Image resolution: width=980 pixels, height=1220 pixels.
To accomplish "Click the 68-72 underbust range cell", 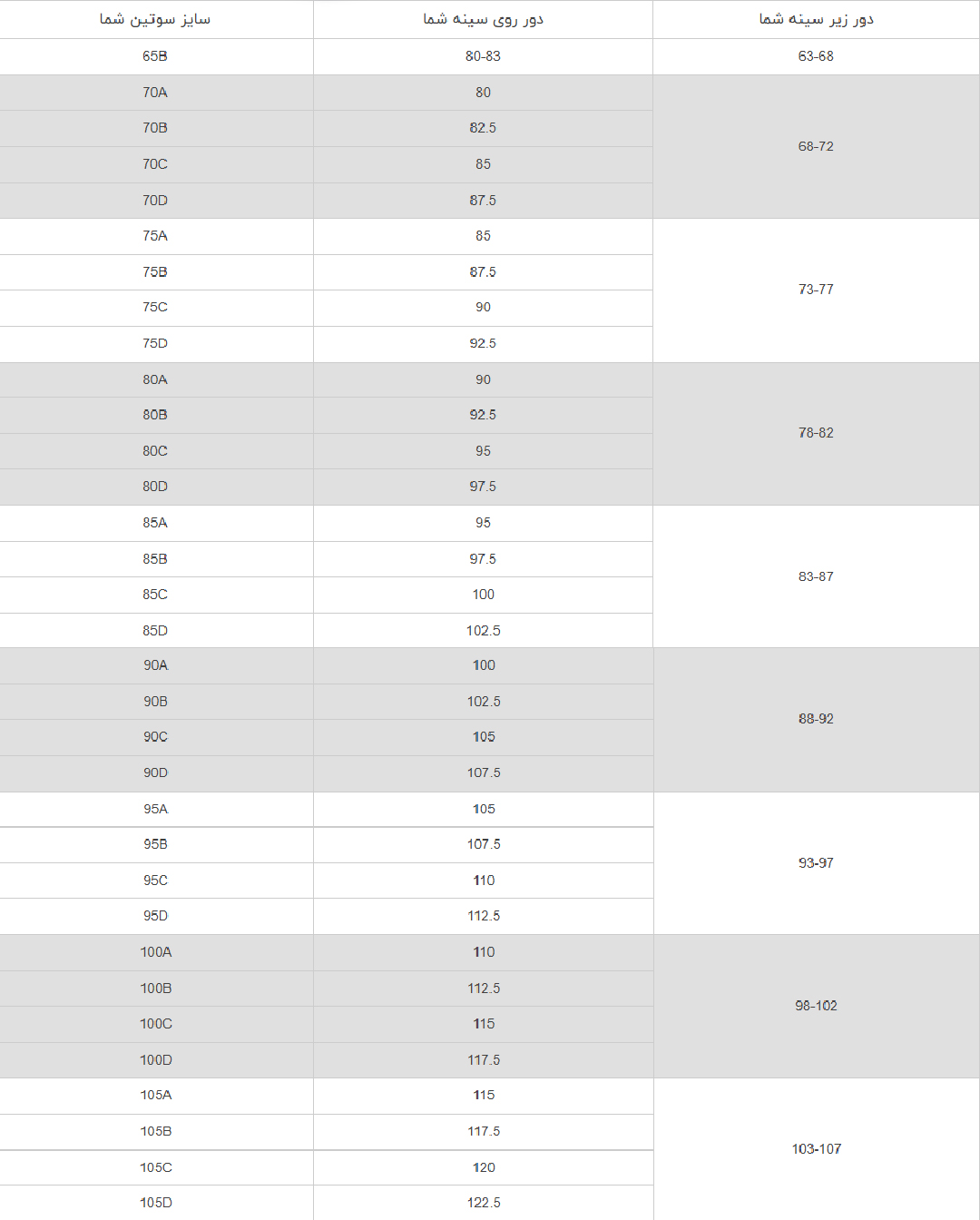I will pos(816,146).
